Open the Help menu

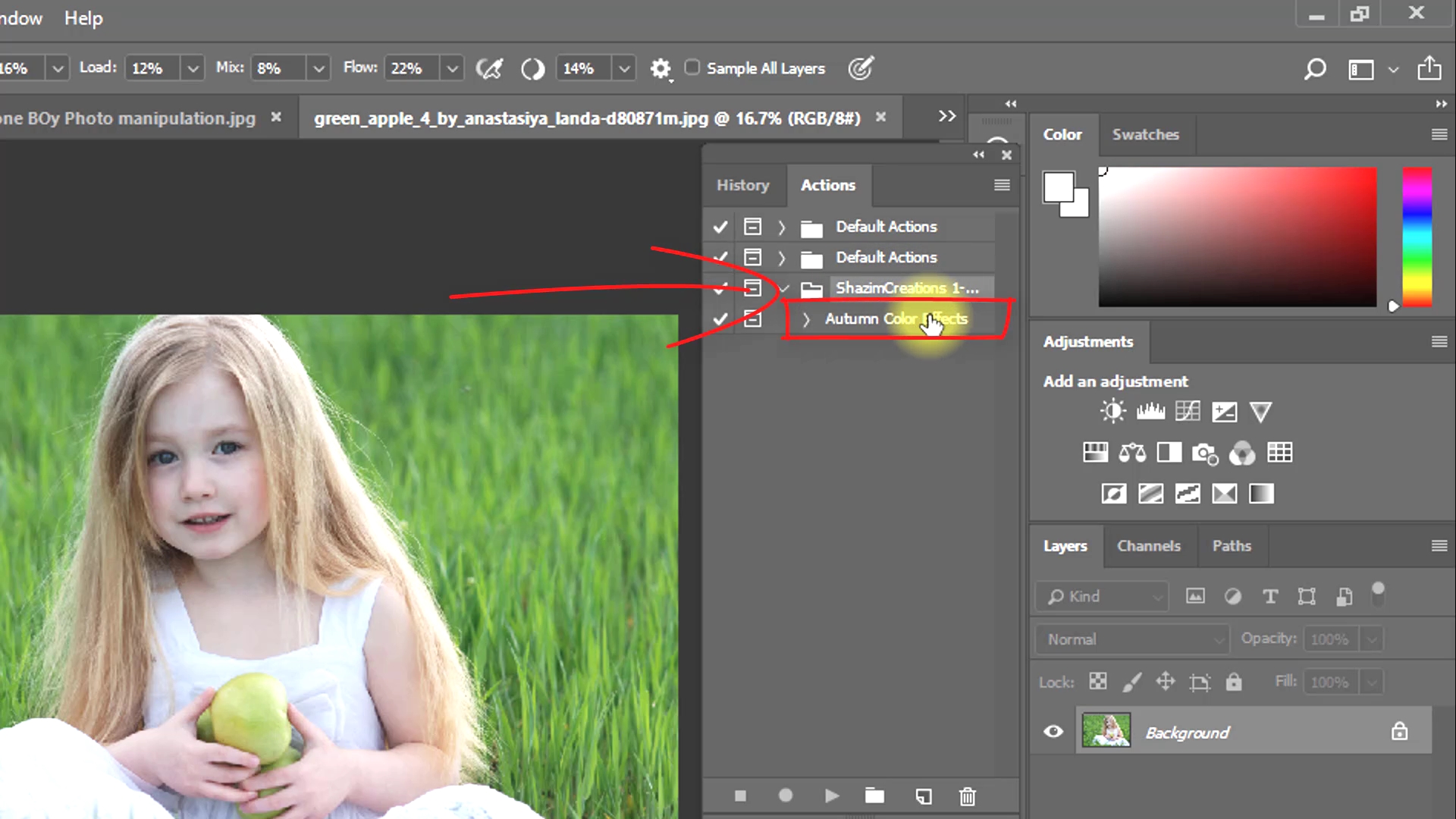click(x=83, y=18)
